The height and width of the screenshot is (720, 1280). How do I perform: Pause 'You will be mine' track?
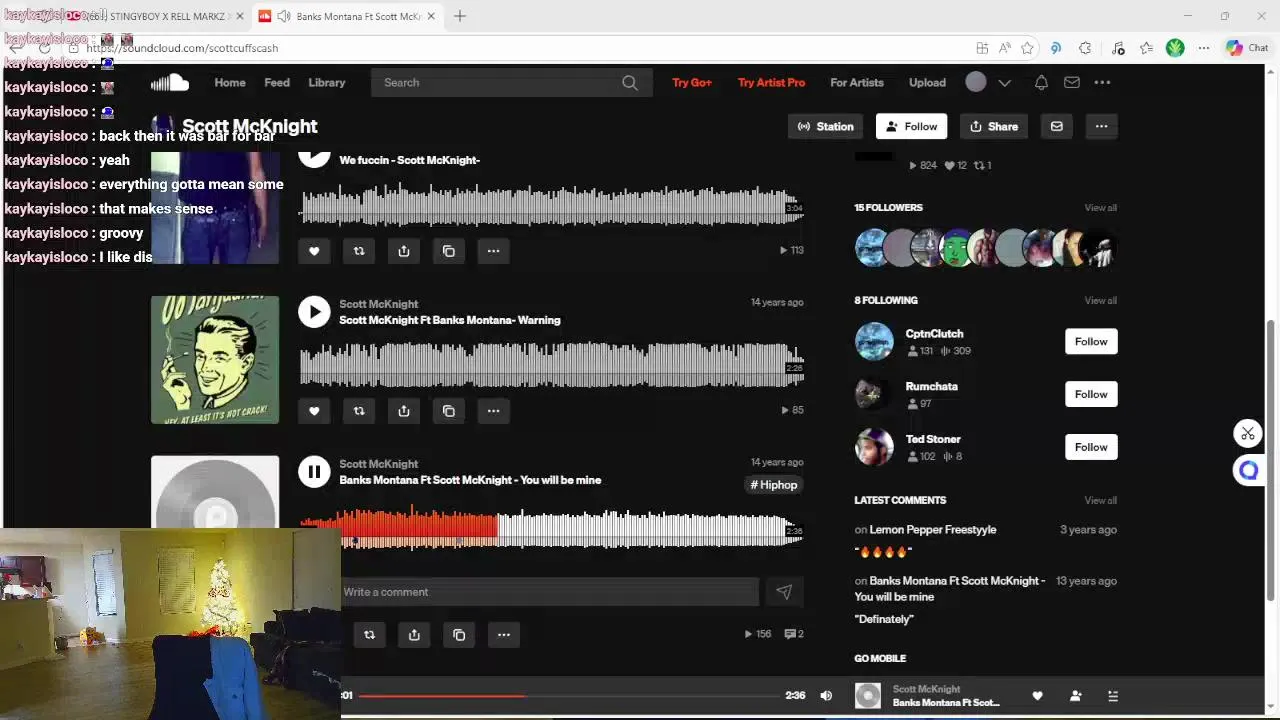314,472
